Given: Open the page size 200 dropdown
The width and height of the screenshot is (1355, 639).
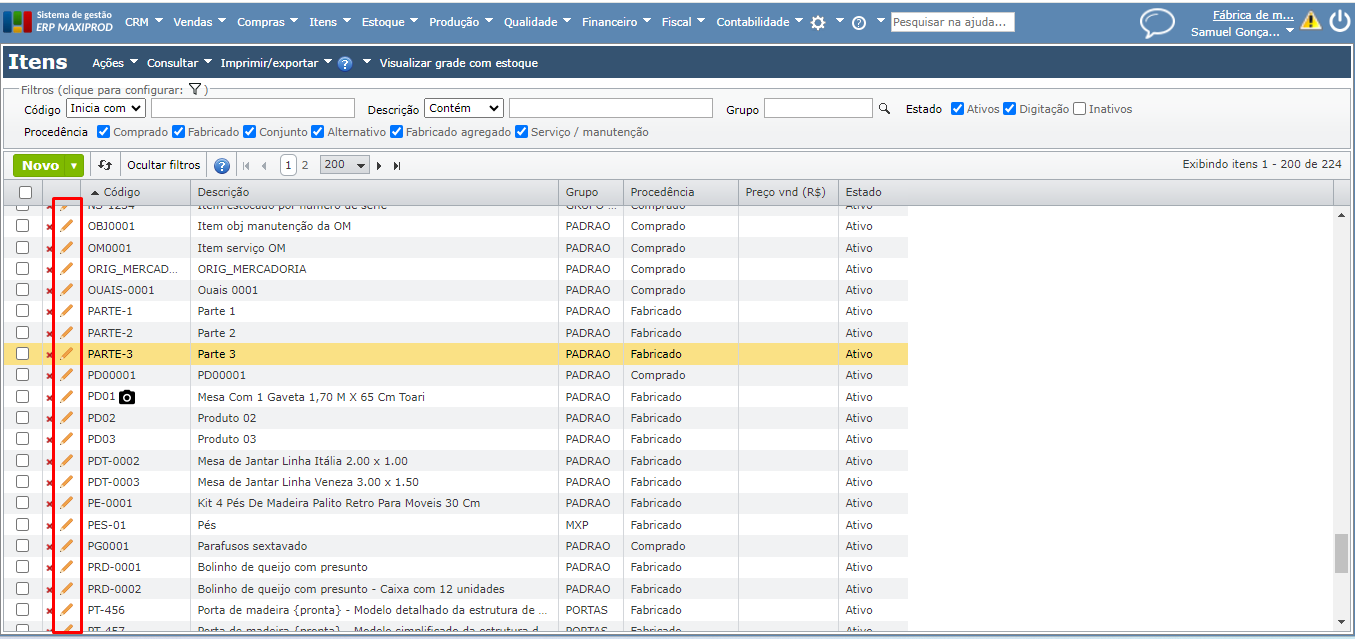Looking at the screenshot, I should 345,165.
